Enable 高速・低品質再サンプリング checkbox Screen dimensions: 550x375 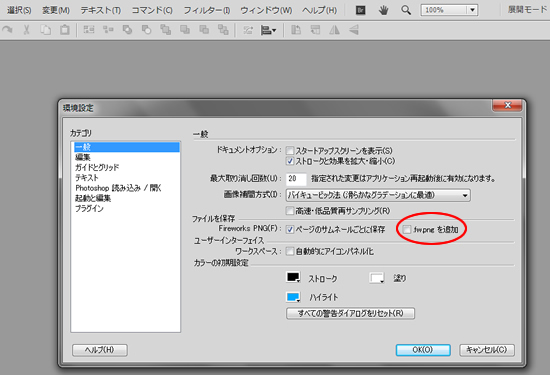[x=290, y=211]
